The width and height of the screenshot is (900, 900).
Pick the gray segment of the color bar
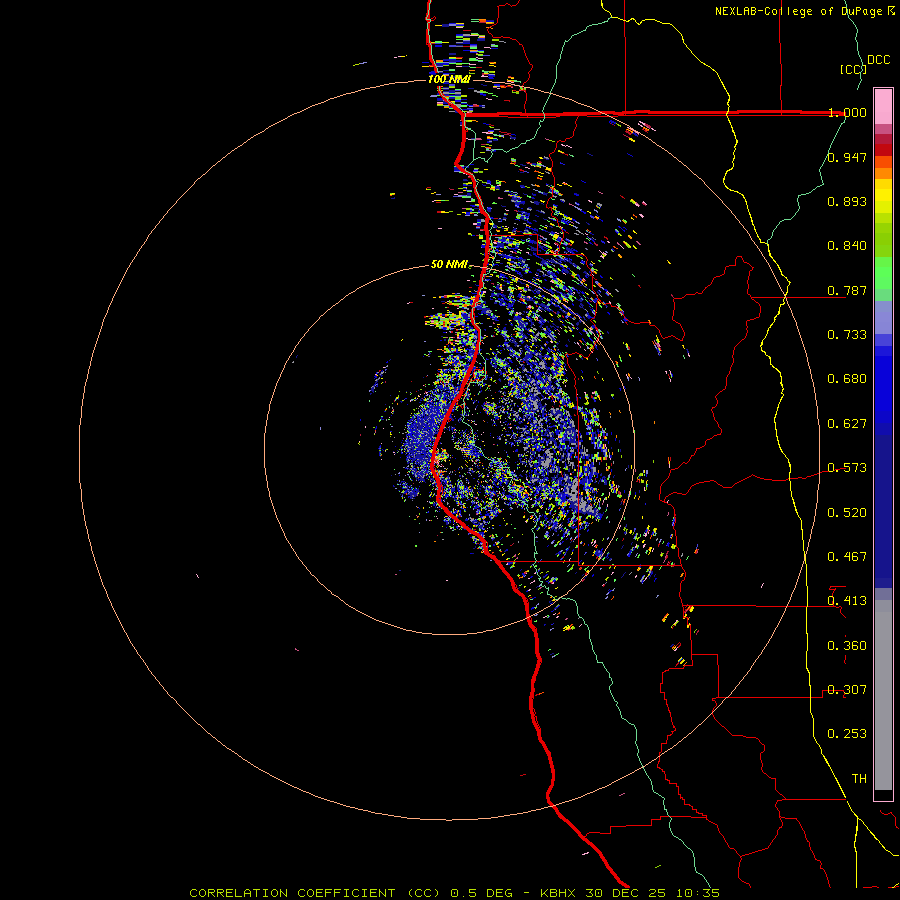pyautogui.click(x=883, y=695)
